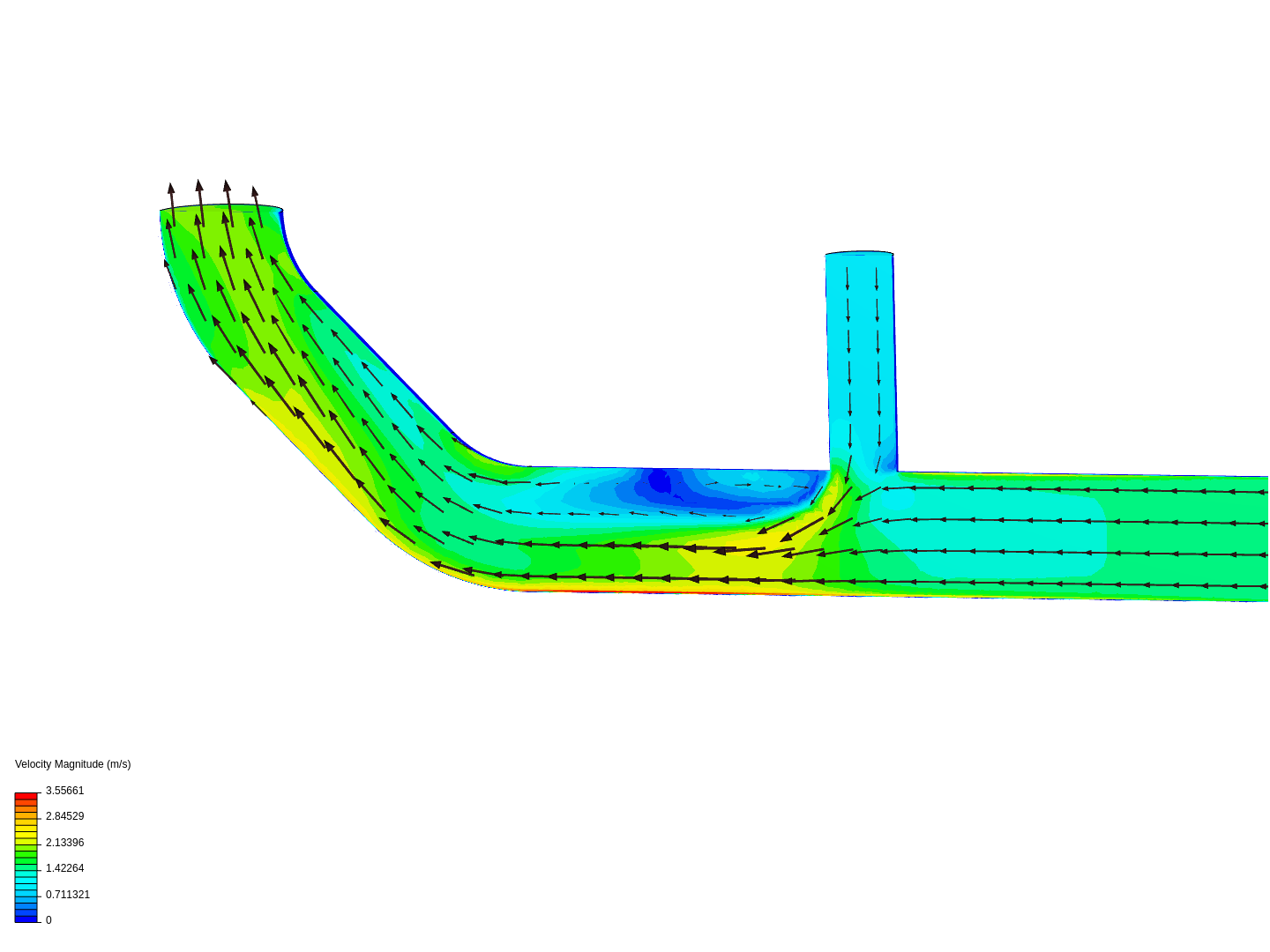Screen dimensions: 1270x952
Task: Click the curved outlet opening at the upper left
Action: click(x=220, y=210)
